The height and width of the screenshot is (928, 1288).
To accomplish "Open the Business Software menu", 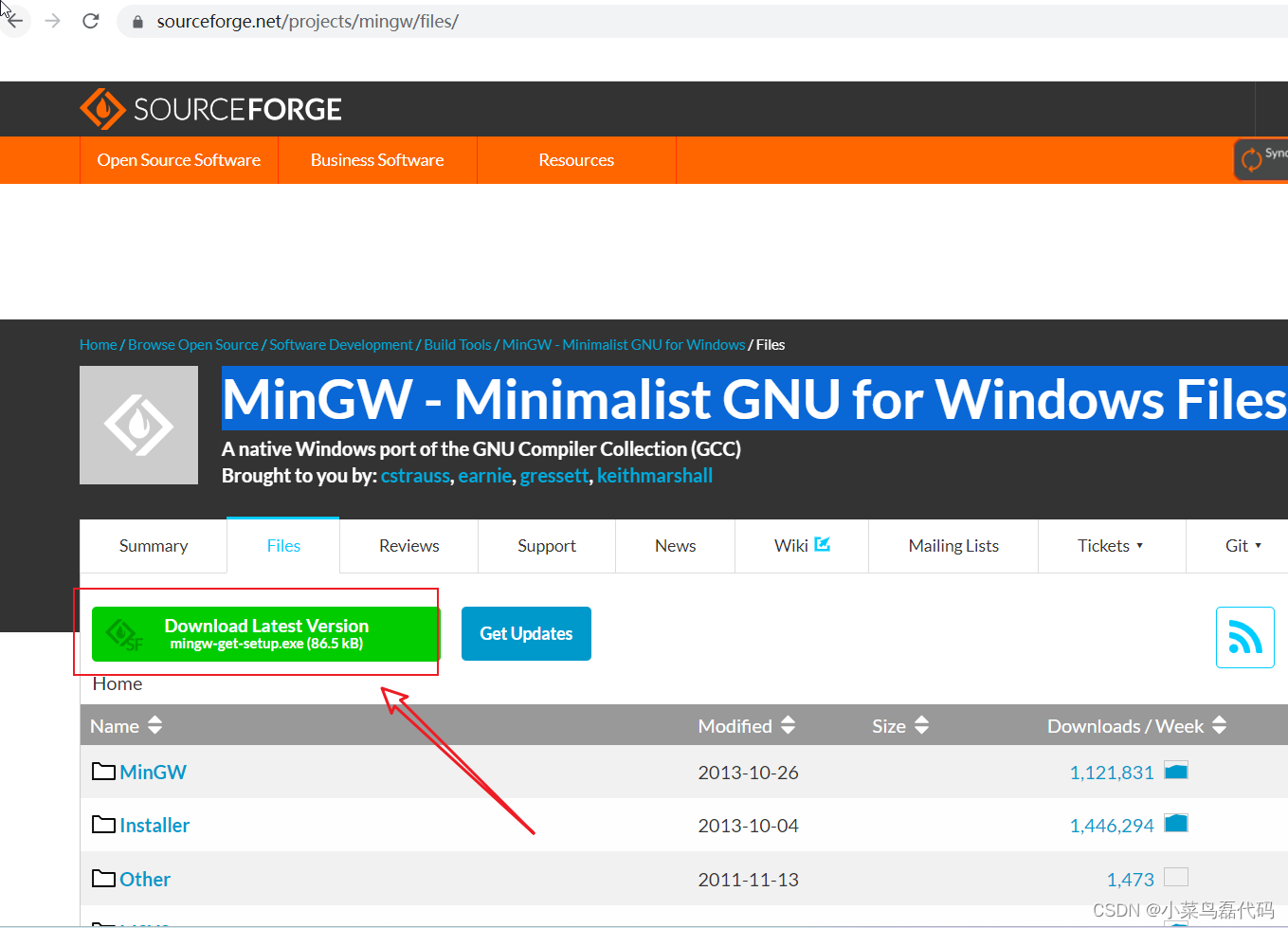I will click(x=377, y=160).
